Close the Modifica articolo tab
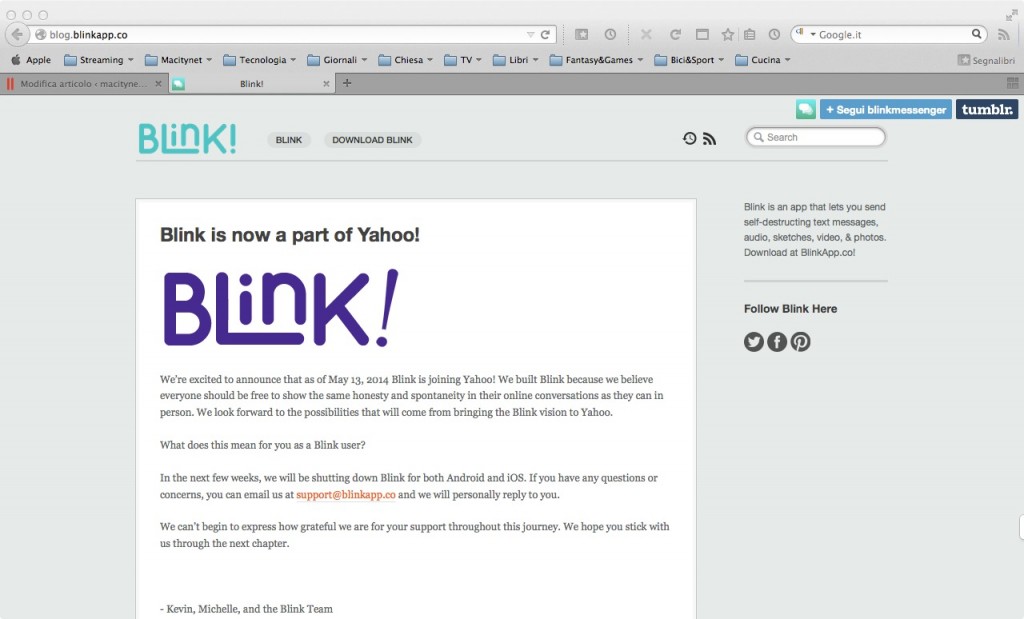The height and width of the screenshot is (619, 1024). tap(158, 84)
